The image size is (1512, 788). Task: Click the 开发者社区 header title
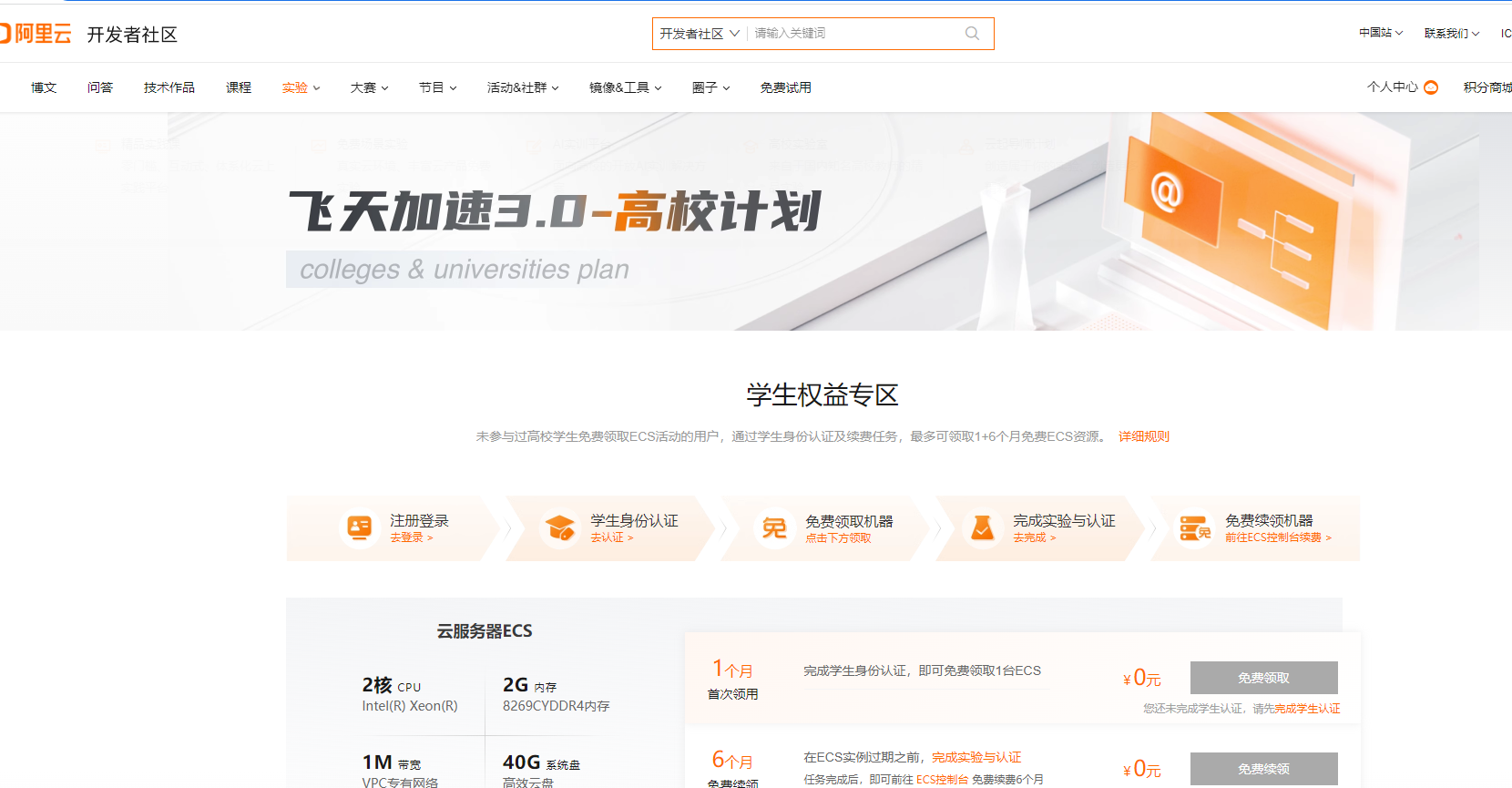pos(132,35)
